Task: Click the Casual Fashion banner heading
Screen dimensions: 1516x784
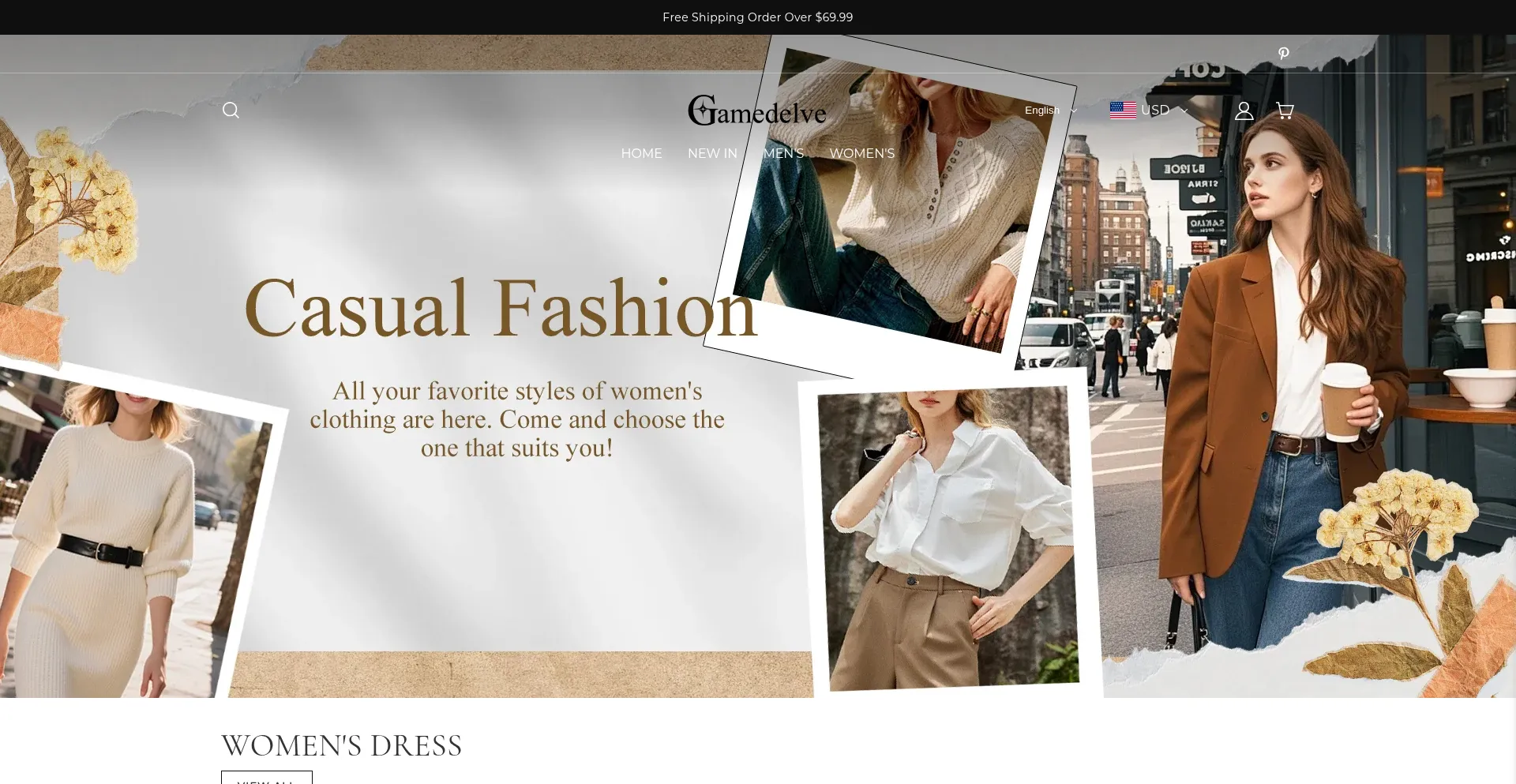Action: (501, 309)
